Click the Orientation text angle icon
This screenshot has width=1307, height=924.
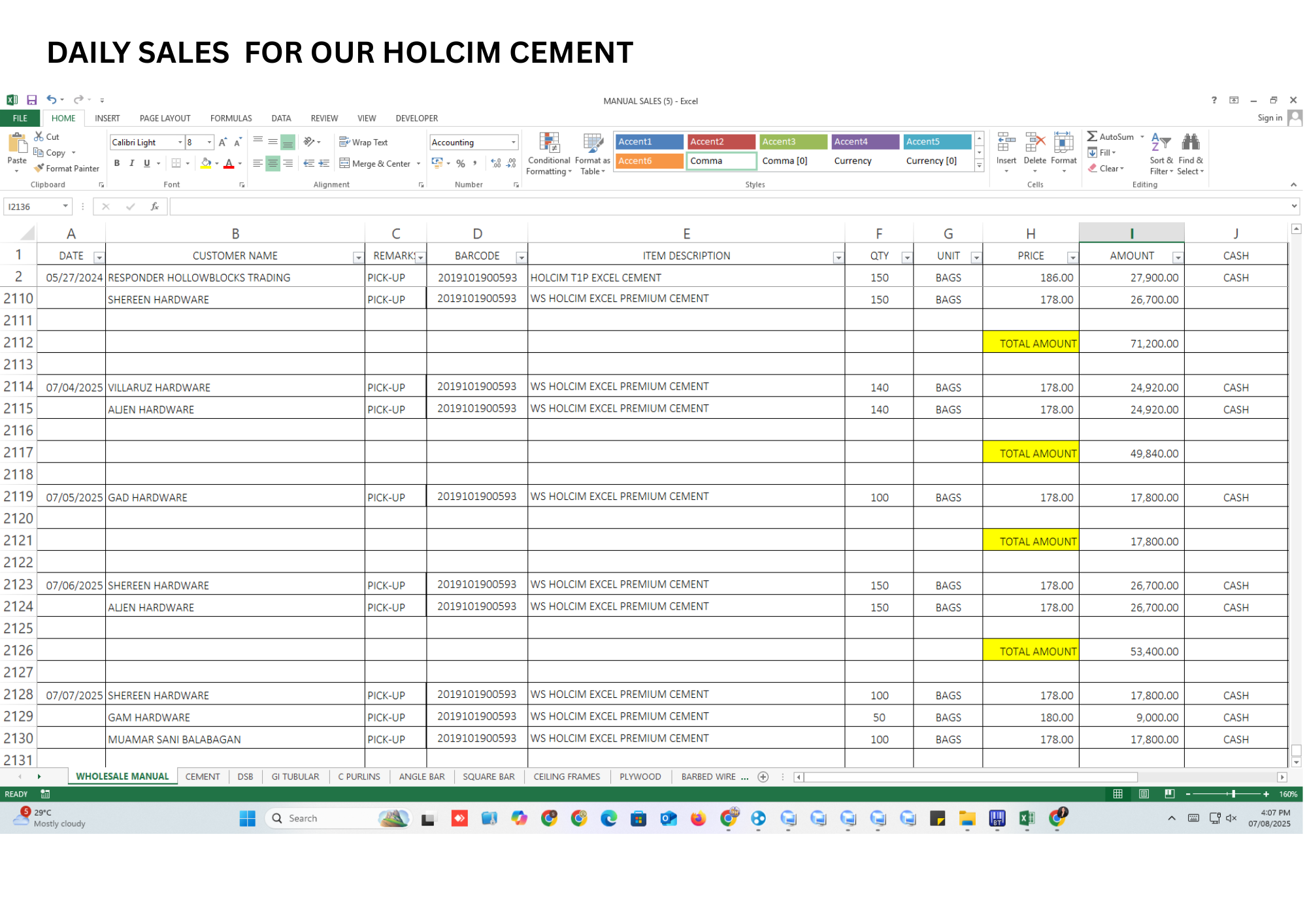point(309,142)
